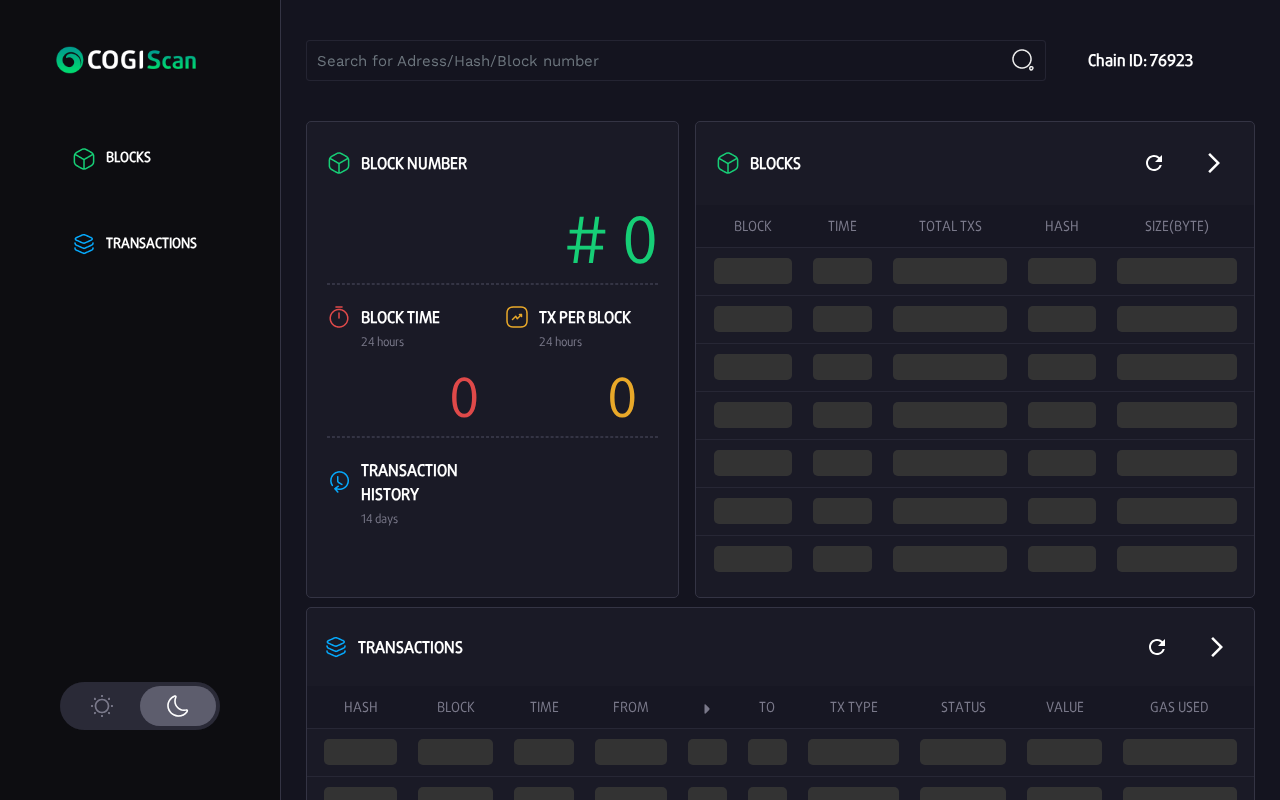Expand Transactions panel with chevron arrow
The height and width of the screenshot is (800, 1280).
pos(1217,647)
